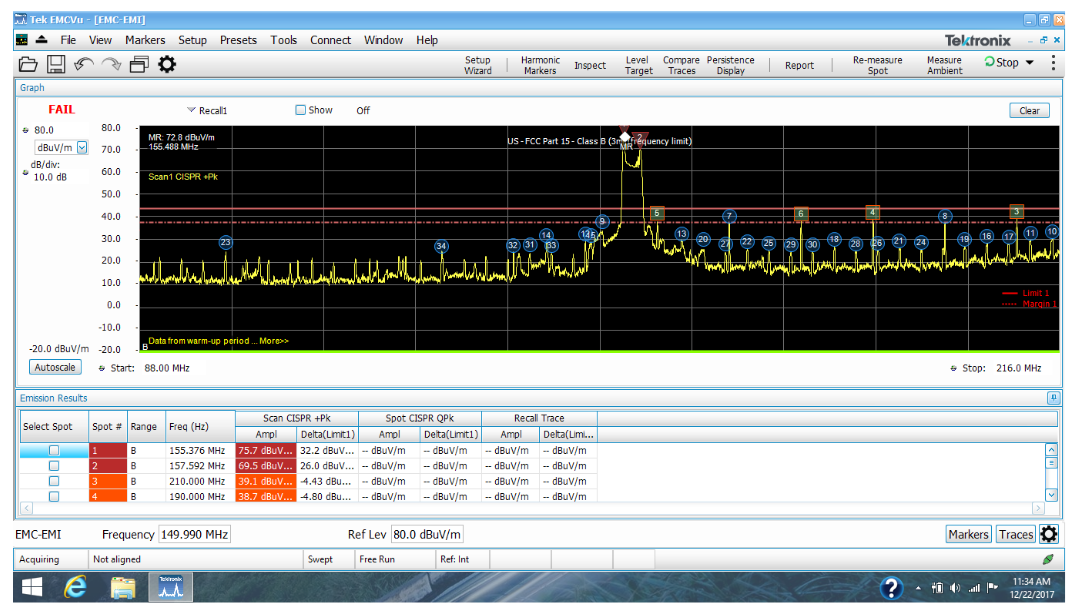1074x609 pixels.
Task: Check the Select Spot box for spot 3
Action: pyautogui.click(x=54, y=482)
